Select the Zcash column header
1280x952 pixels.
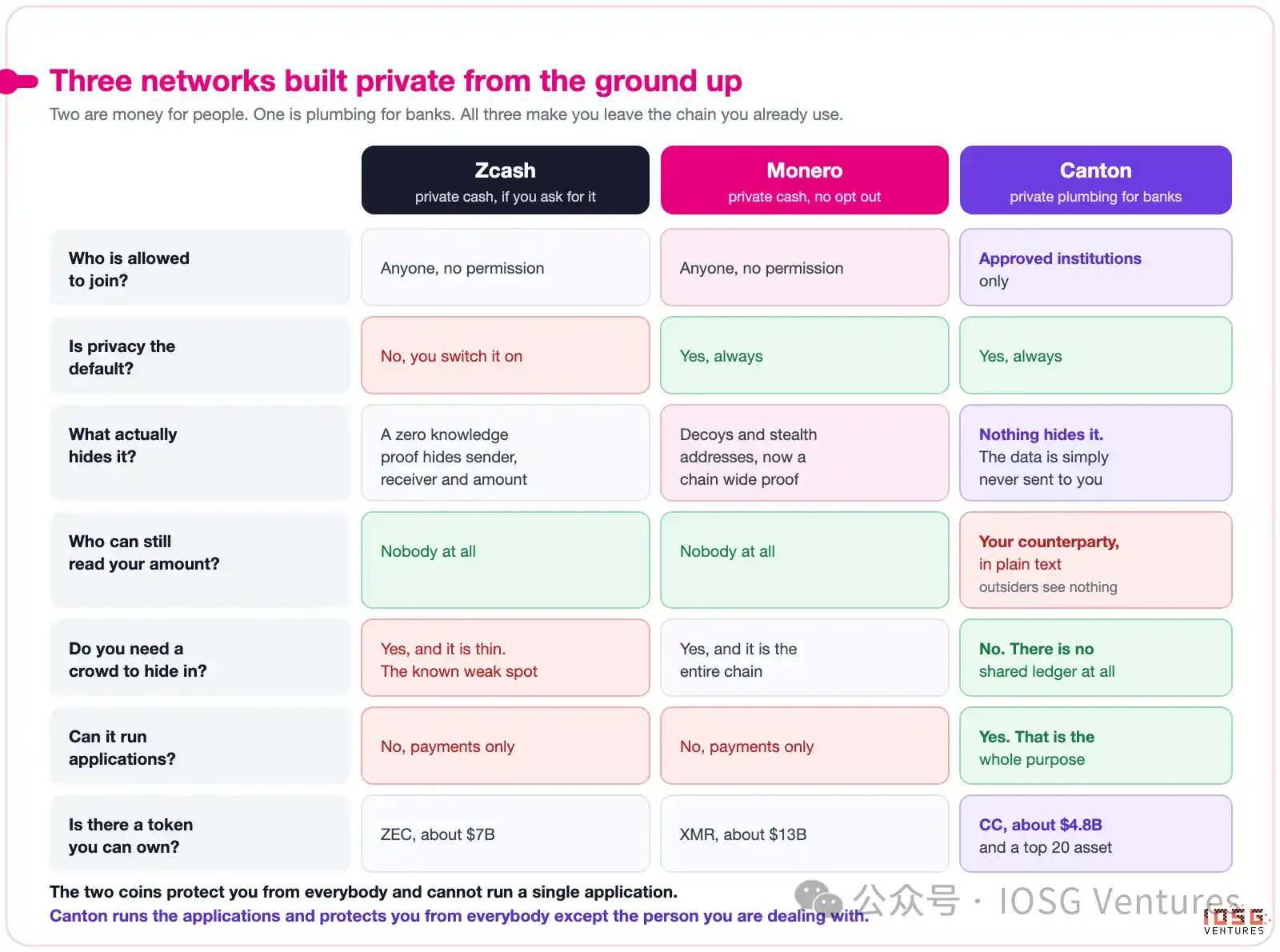tap(505, 180)
